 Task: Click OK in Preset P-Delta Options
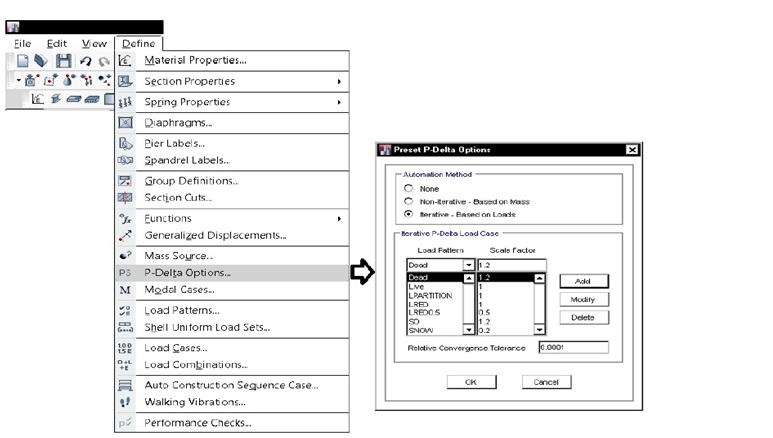(x=471, y=382)
